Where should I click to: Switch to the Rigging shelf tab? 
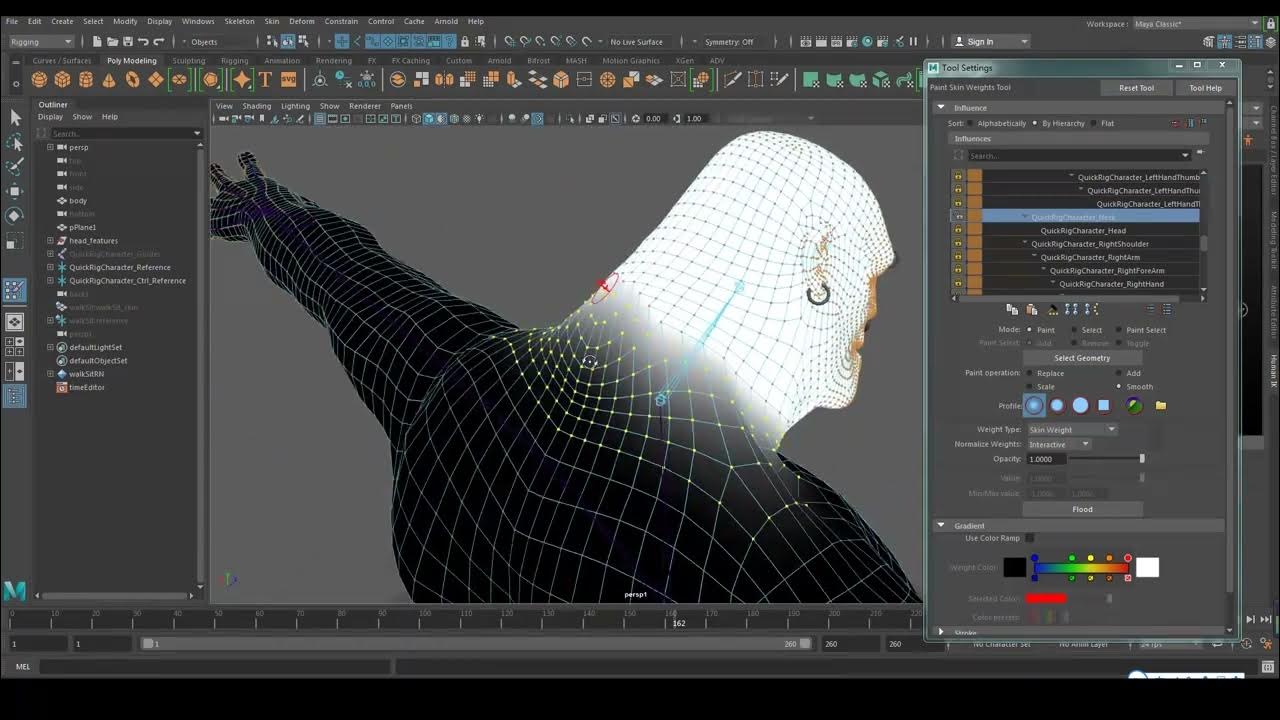coord(234,61)
